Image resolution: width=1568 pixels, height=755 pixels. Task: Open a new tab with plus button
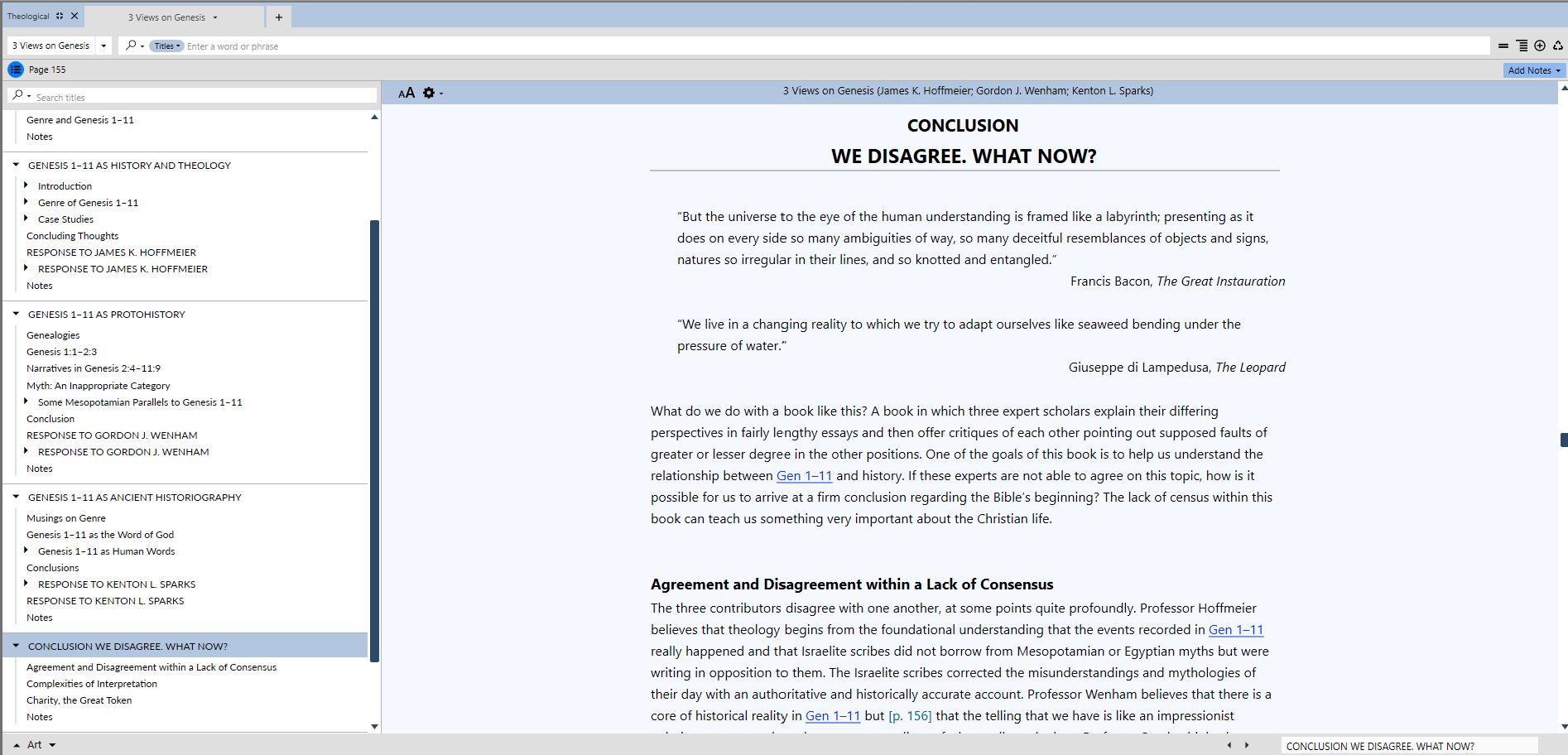tap(279, 17)
